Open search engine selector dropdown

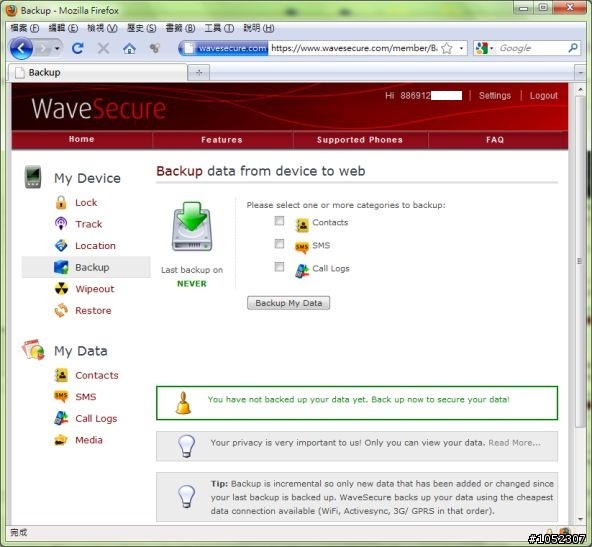coord(485,48)
